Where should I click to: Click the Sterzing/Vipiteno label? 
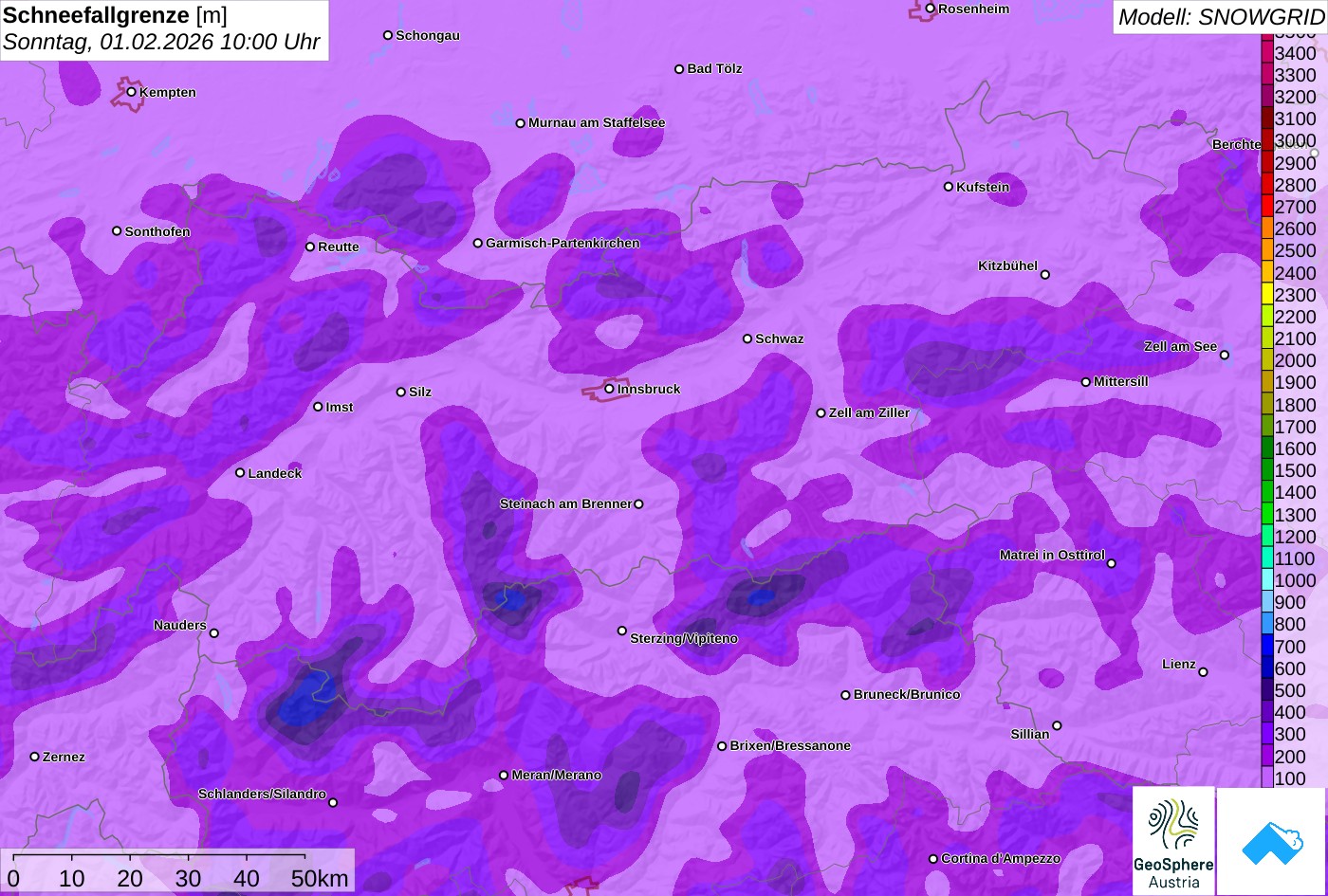click(x=684, y=638)
